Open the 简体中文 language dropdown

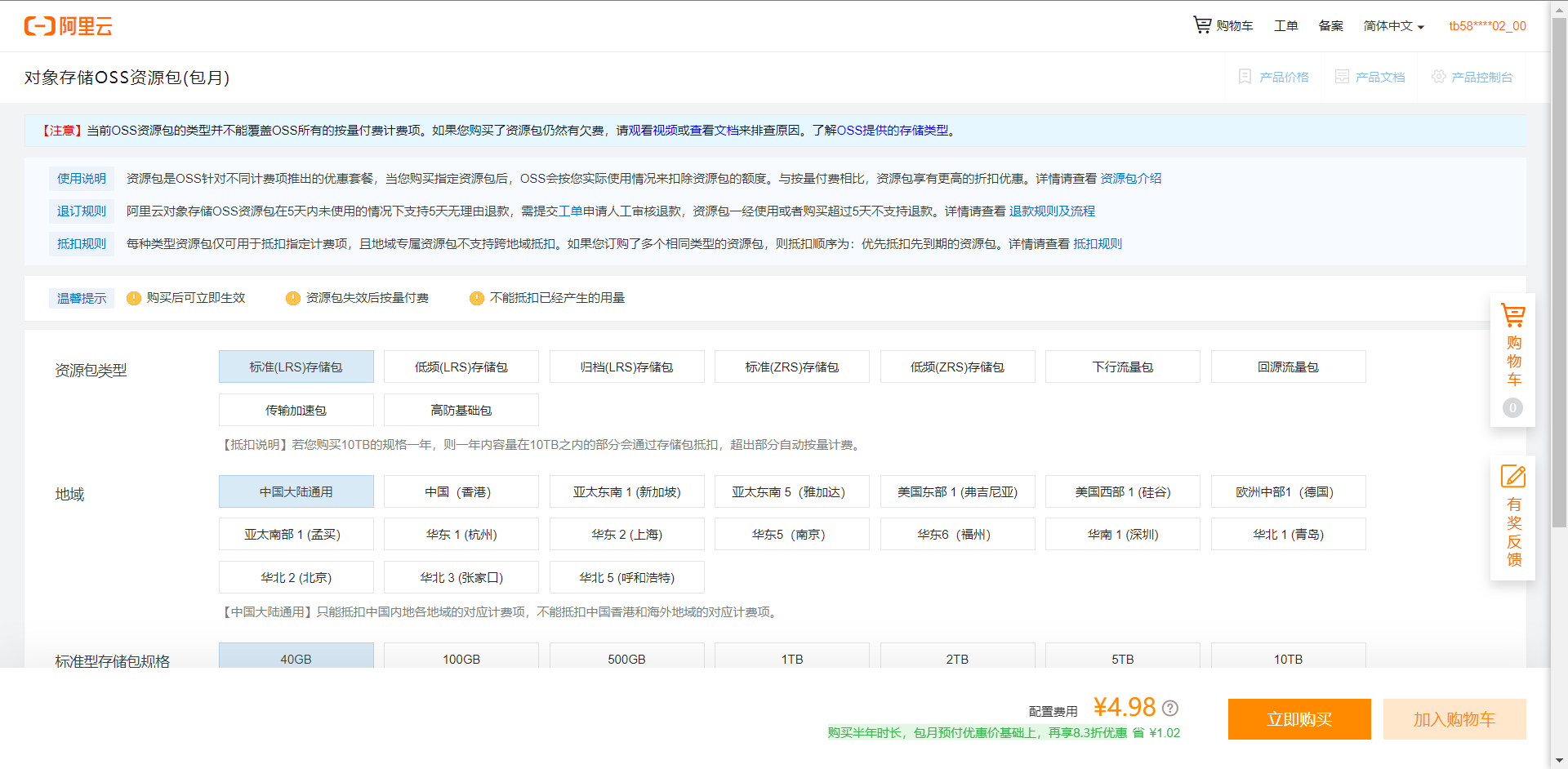[x=1393, y=26]
